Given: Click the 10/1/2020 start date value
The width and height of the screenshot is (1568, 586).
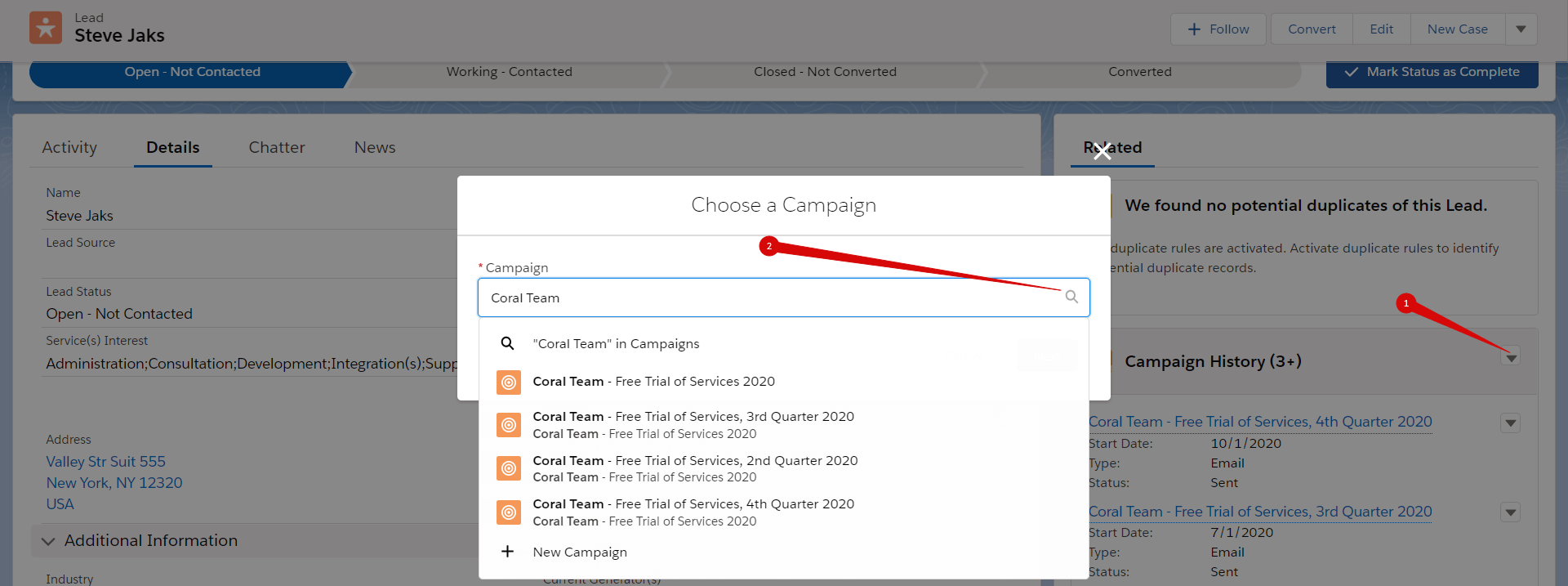Looking at the screenshot, I should 1245,444.
